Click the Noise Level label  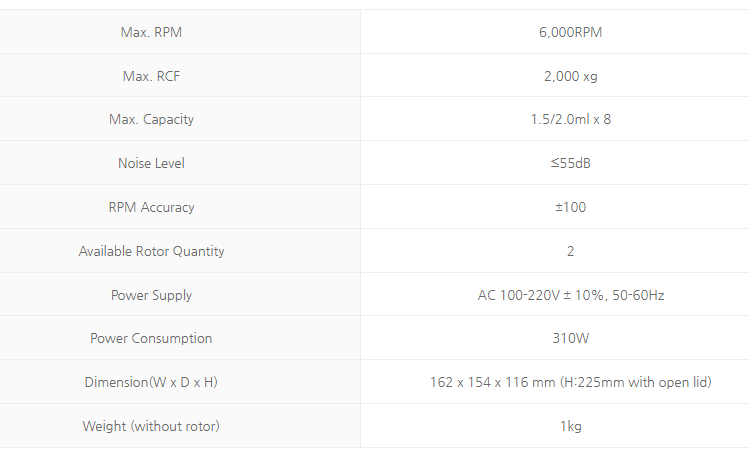pos(151,163)
